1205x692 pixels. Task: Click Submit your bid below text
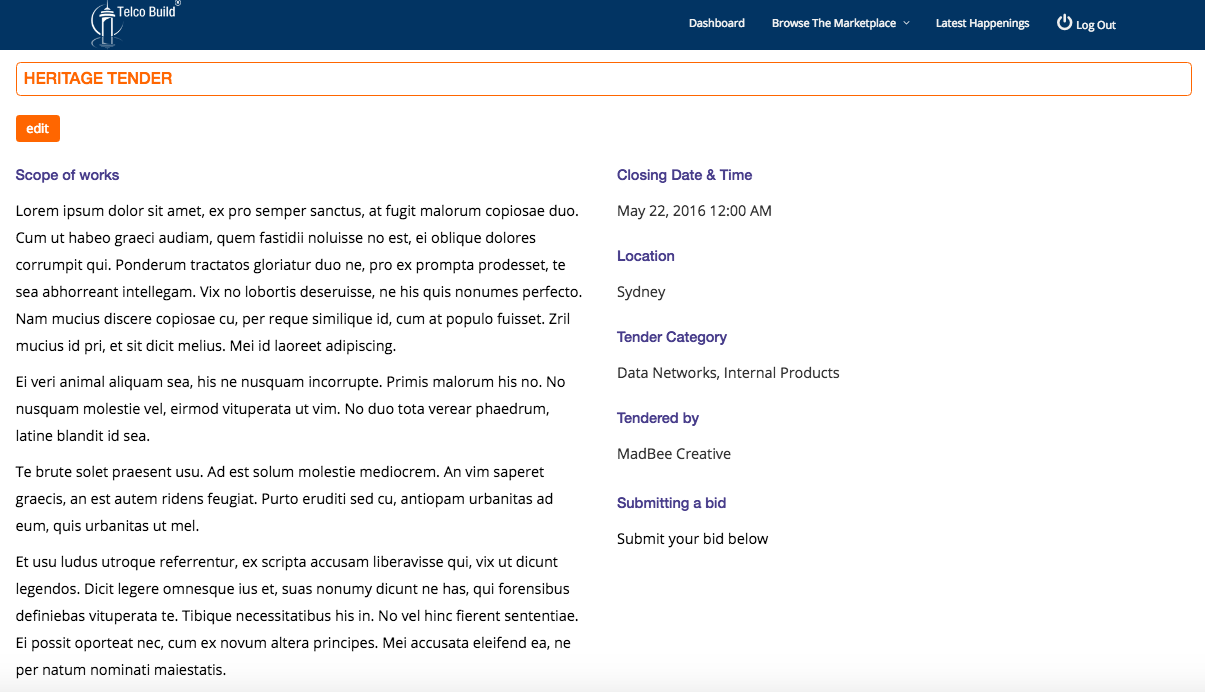pyautogui.click(x=692, y=539)
